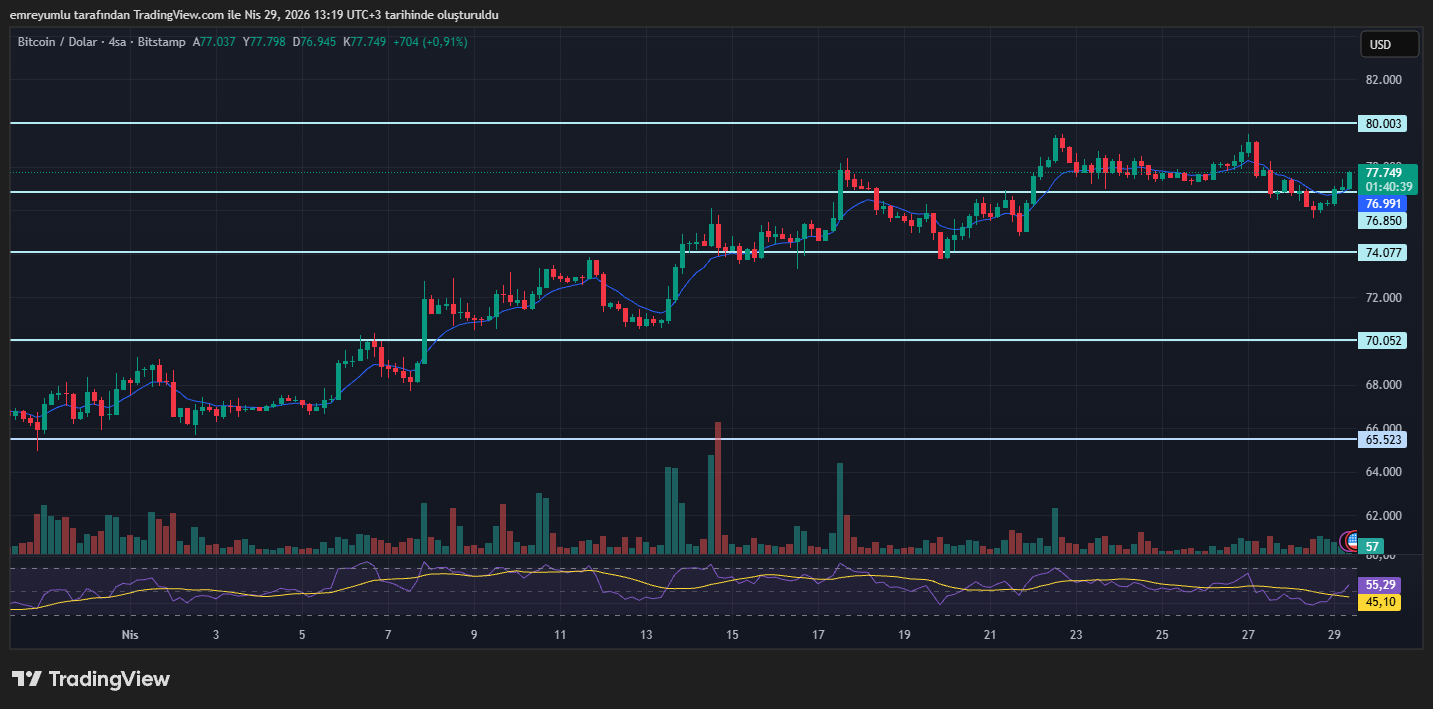Open the 4sa timeframe selector
Image resolution: width=1433 pixels, height=709 pixels.
pos(116,42)
